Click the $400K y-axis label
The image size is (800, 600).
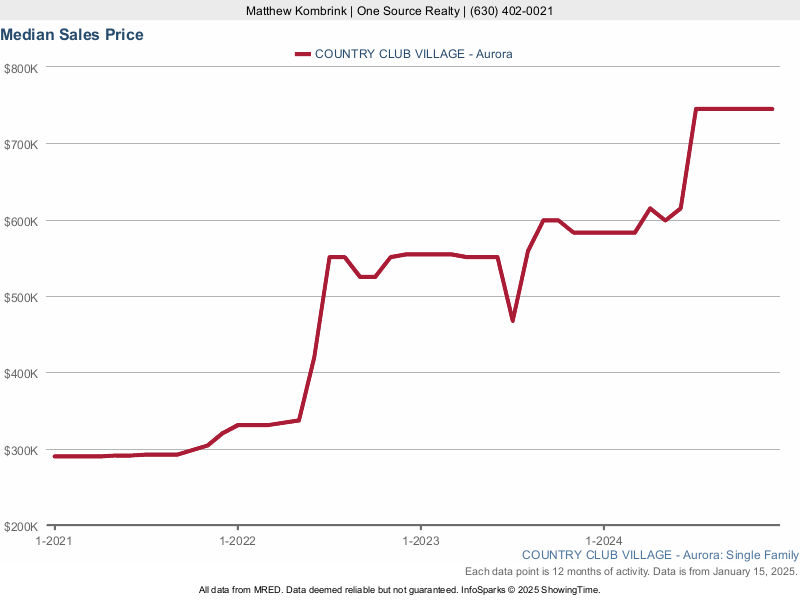tap(21, 374)
